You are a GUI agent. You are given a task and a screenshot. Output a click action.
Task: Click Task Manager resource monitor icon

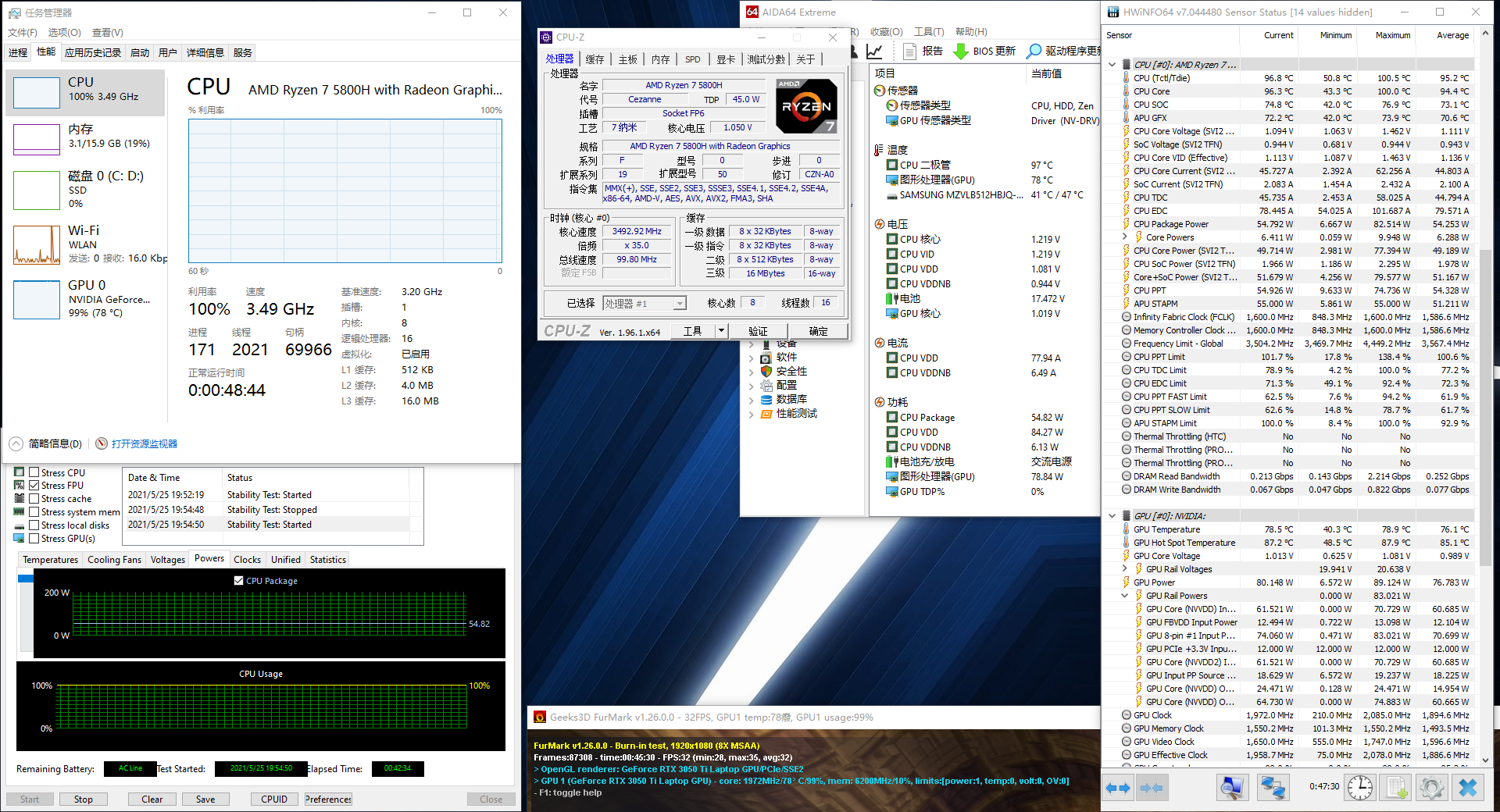102,443
